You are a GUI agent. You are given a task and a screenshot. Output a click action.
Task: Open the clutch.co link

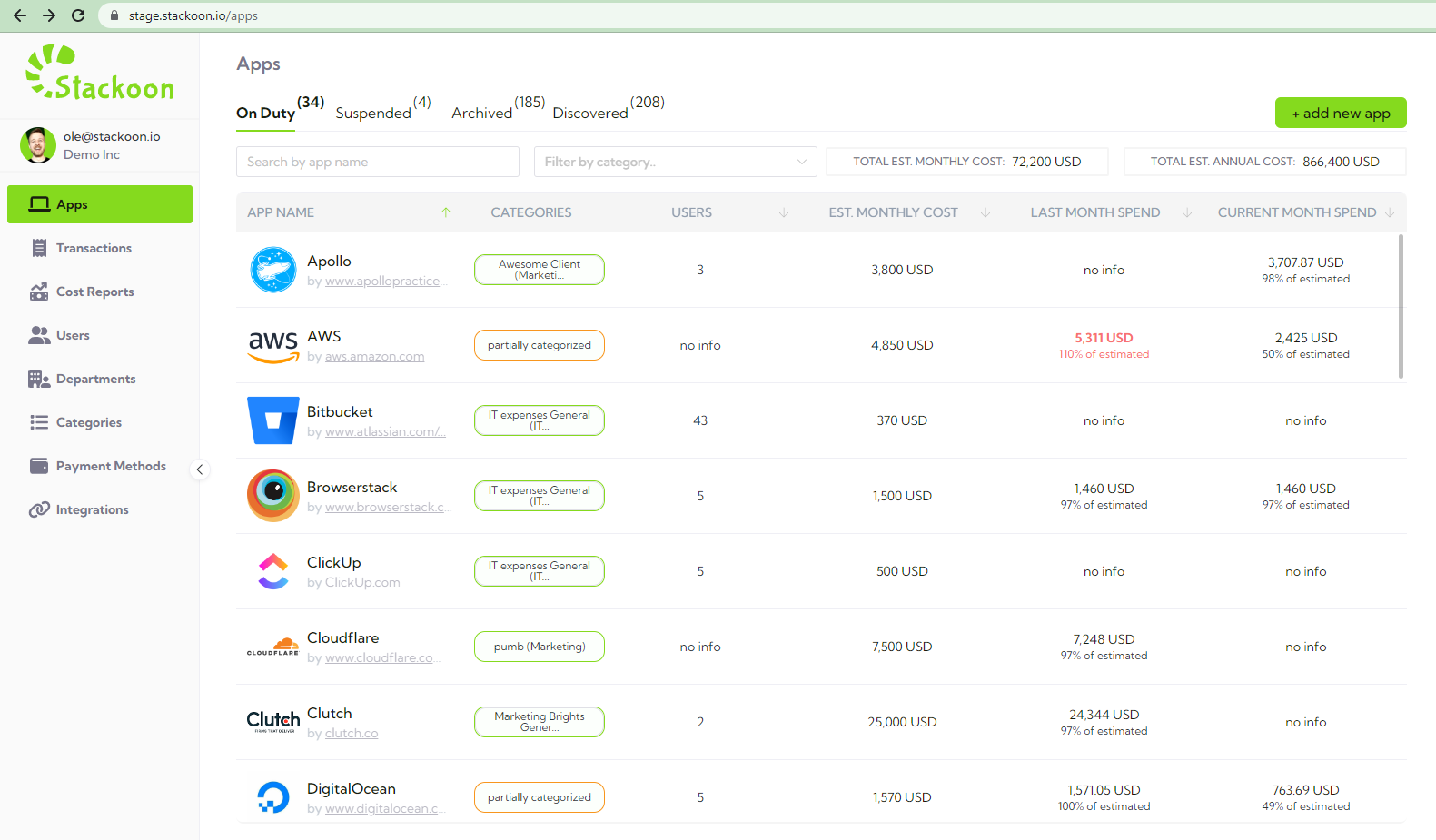tap(352, 734)
